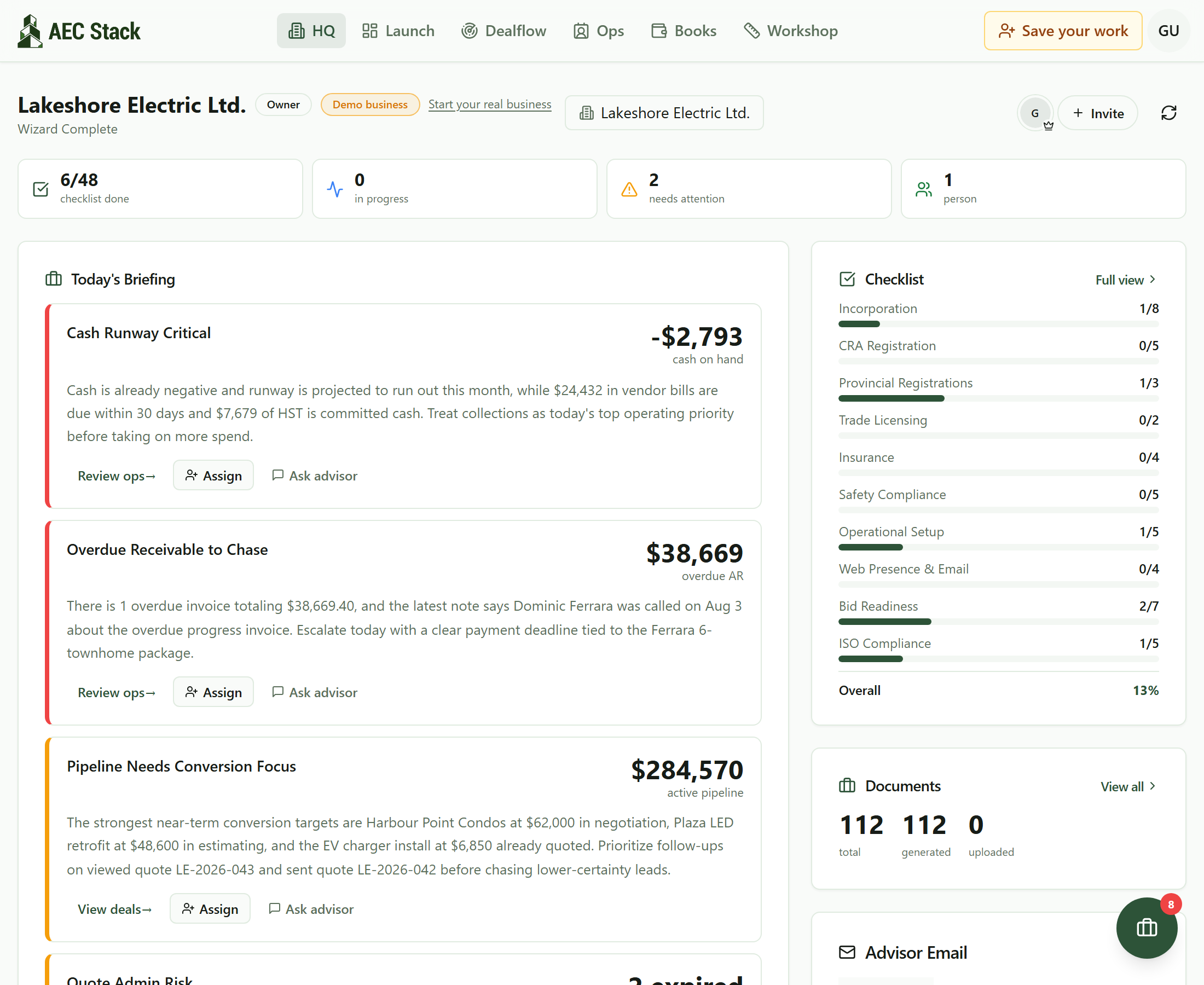Select the ISO Compliance checklist row
The width and height of the screenshot is (1204, 985).
coord(999,648)
